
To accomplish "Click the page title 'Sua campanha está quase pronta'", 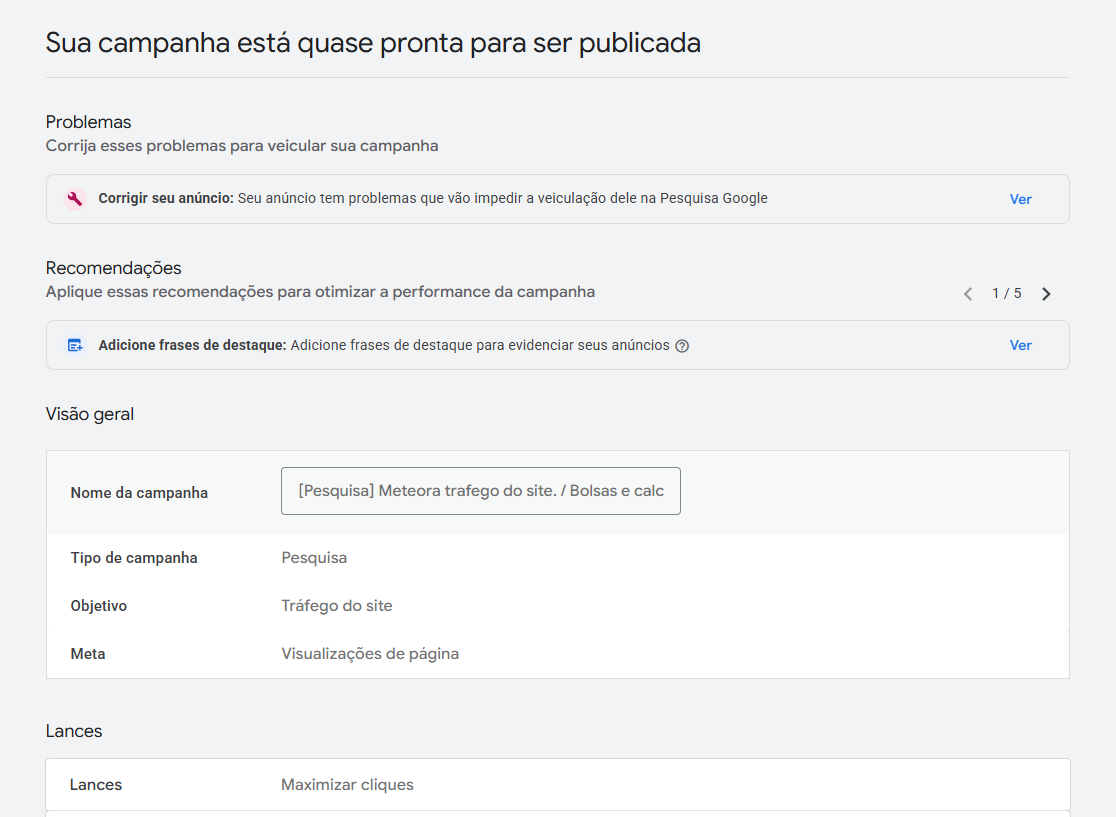I will (x=373, y=43).
